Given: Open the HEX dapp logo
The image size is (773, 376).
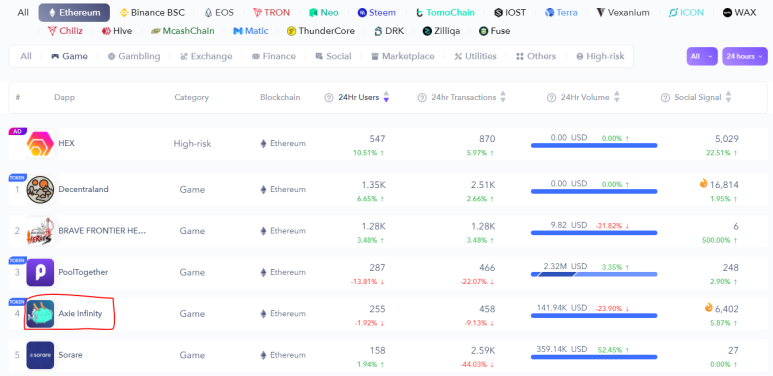Looking at the screenshot, I should click(x=40, y=144).
